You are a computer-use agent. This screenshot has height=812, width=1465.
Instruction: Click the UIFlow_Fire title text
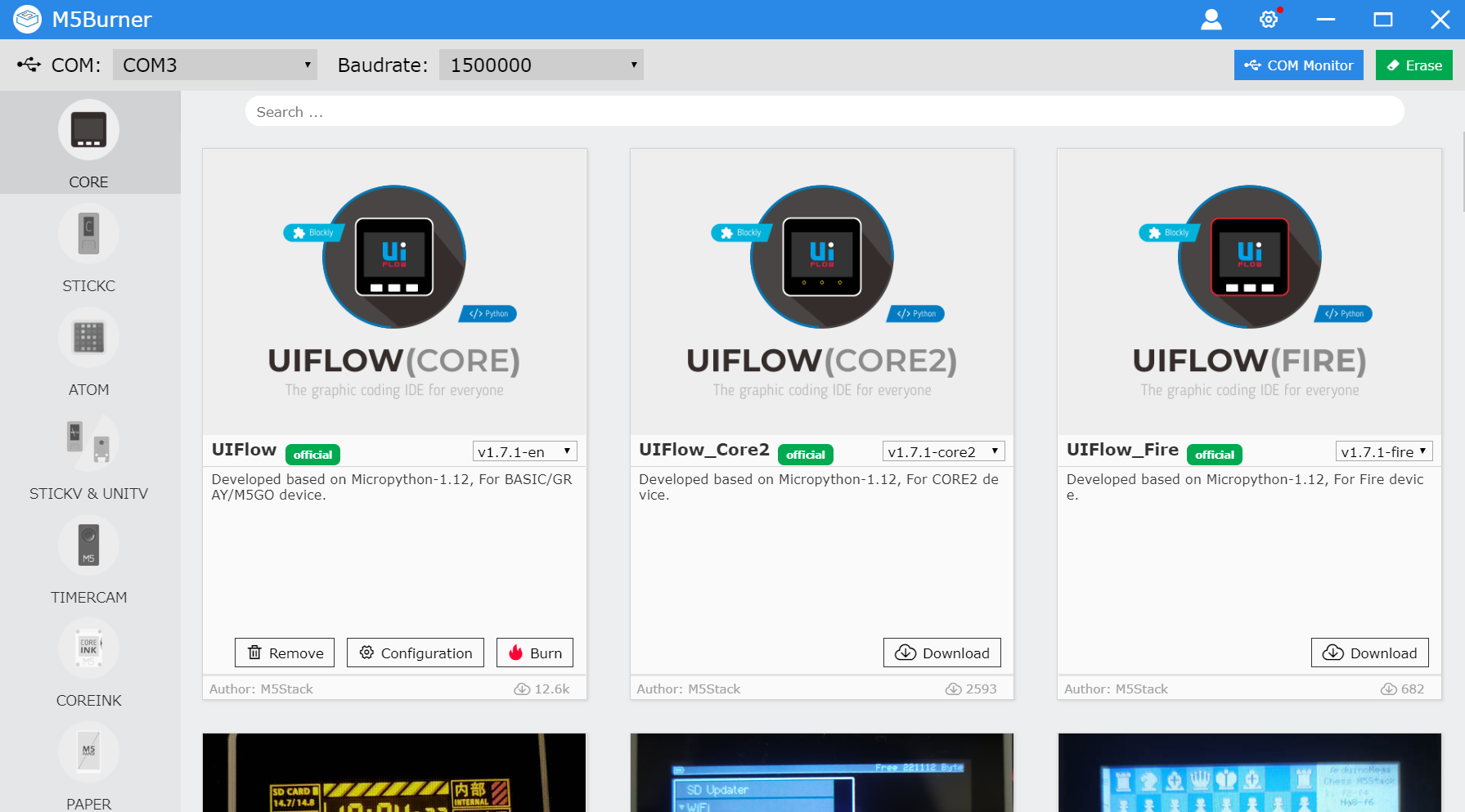(x=1122, y=450)
